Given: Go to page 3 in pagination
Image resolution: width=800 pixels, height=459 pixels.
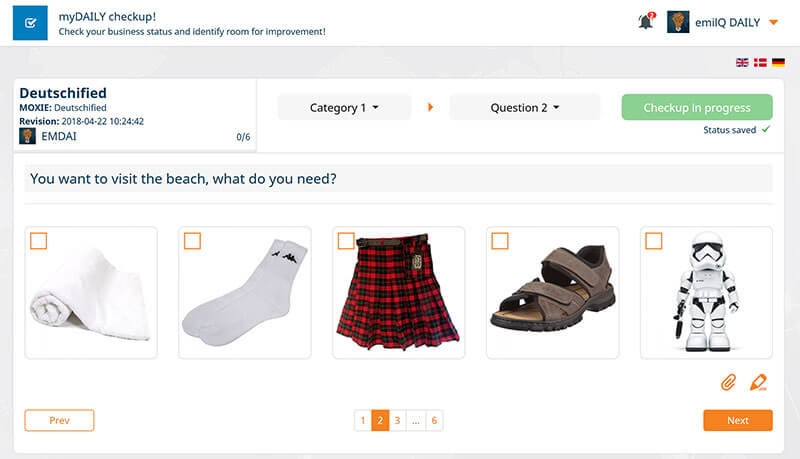Looking at the screenshot, I should (x=397, y=421).
